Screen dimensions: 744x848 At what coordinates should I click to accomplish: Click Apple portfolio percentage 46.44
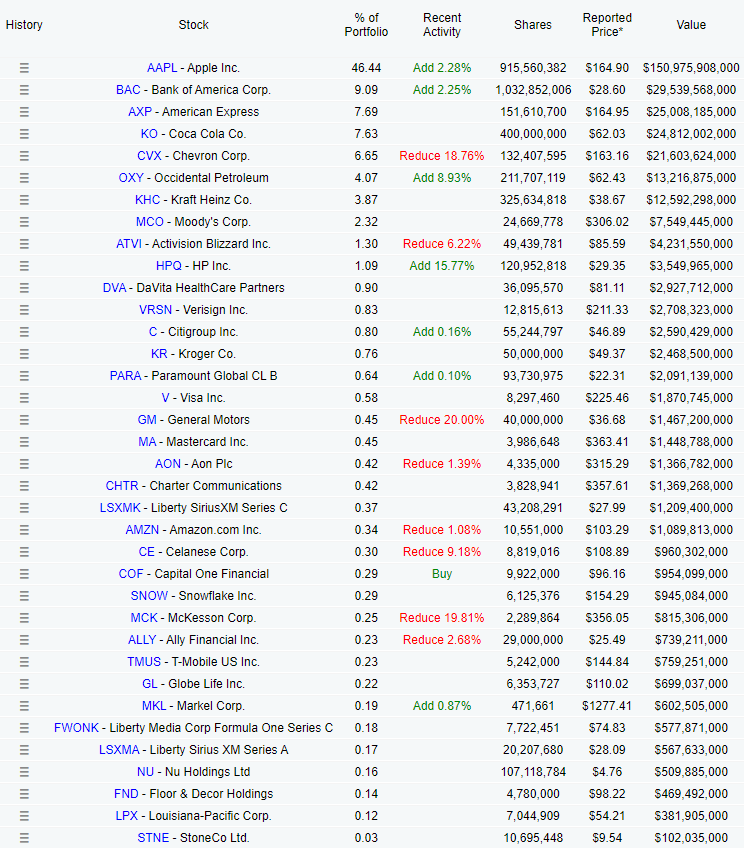point(366,68)
